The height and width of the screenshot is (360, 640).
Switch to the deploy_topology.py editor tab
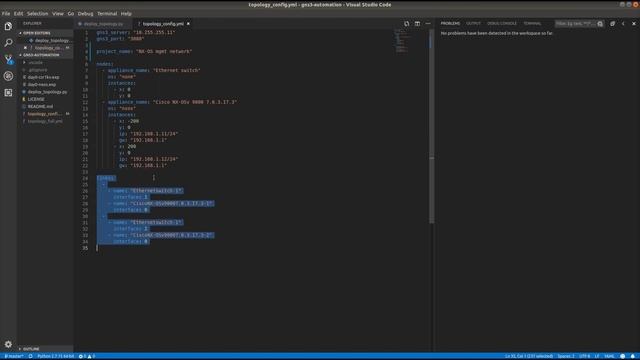104,24
